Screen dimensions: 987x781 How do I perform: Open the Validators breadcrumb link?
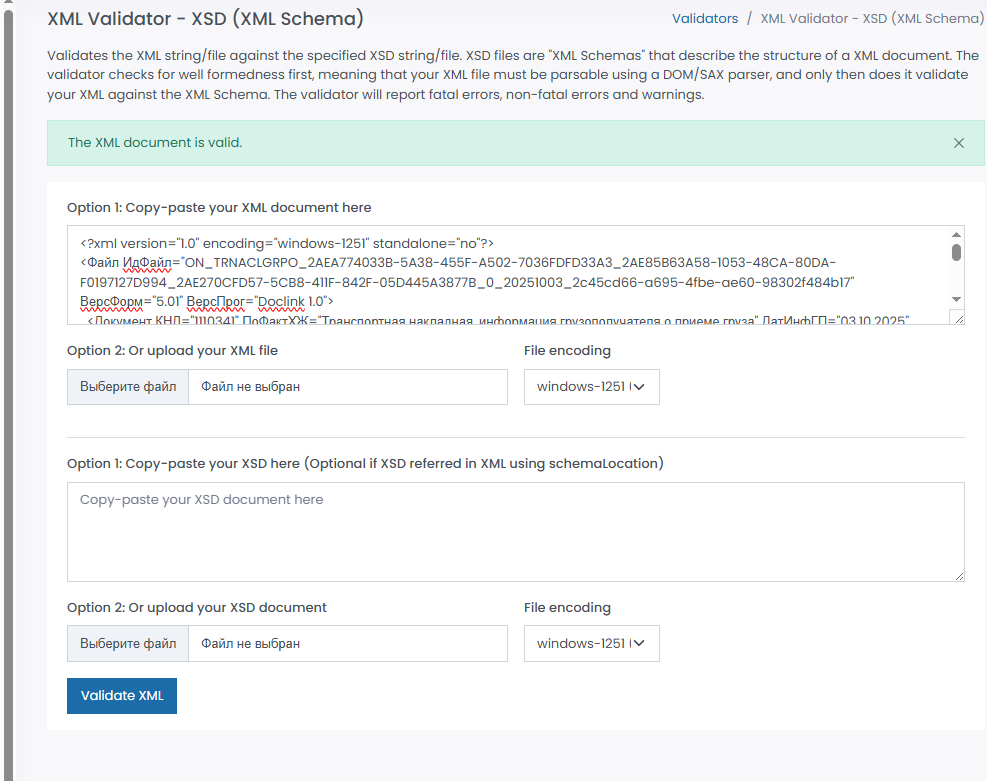(x=705, y=18)
